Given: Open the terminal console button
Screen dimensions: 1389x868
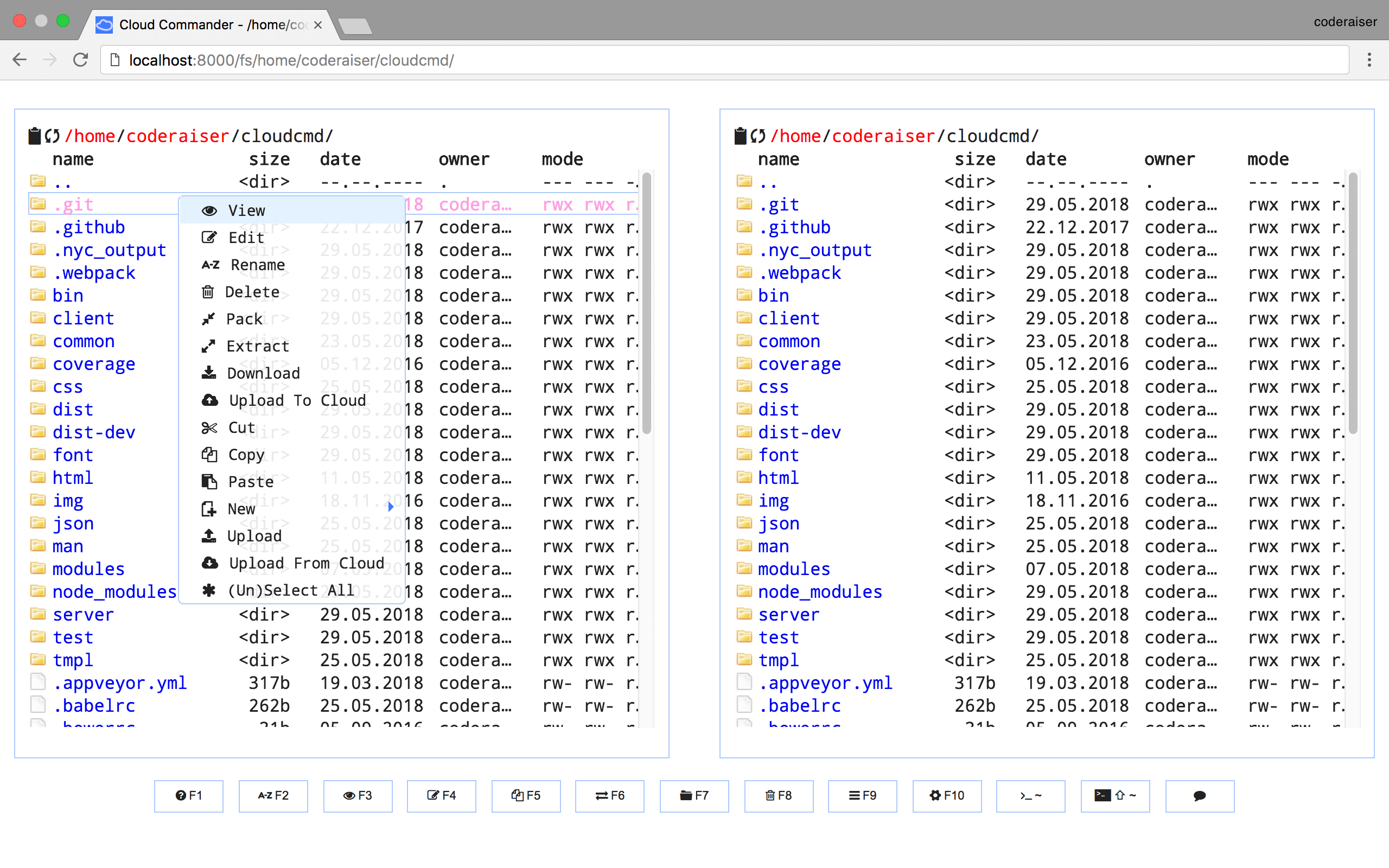Looking at the screenshot, I should pyautogui.click(x=1030, y=795).
